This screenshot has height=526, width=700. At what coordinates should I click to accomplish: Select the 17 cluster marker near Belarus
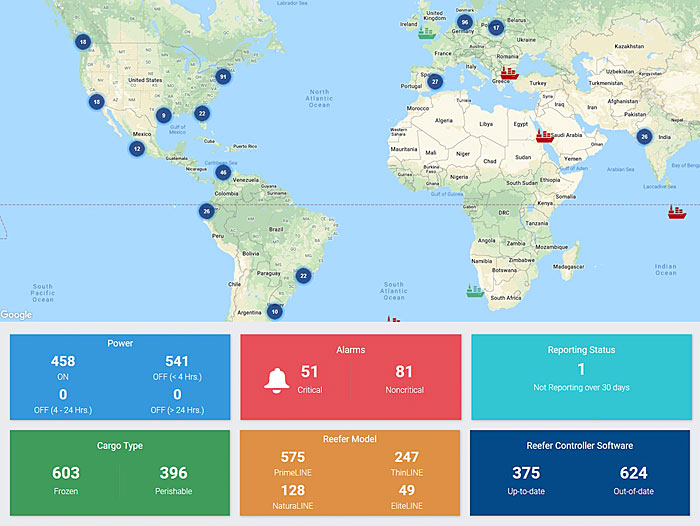click(x=496, y=28)
